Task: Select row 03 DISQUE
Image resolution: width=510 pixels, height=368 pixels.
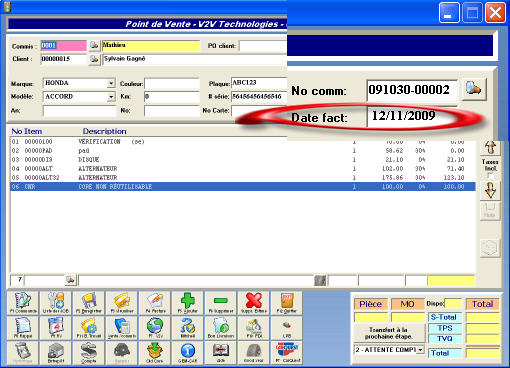Action: pyautogui.click(x=243, y=160)
